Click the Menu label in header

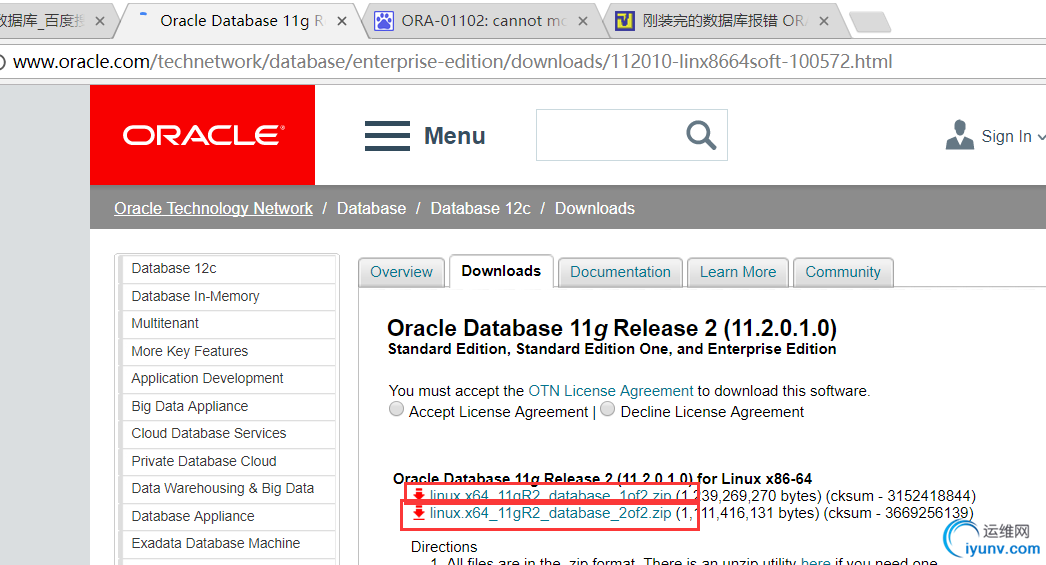[455, 136]
